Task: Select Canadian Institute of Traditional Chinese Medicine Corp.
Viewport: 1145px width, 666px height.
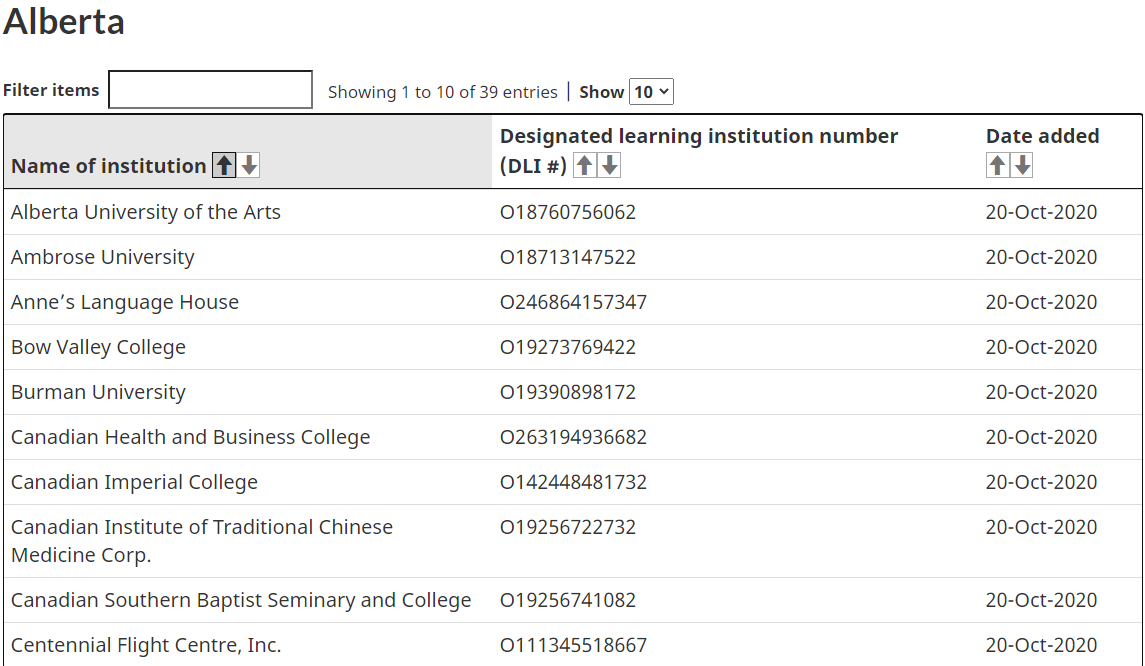Action: click(x=202, y=541)
